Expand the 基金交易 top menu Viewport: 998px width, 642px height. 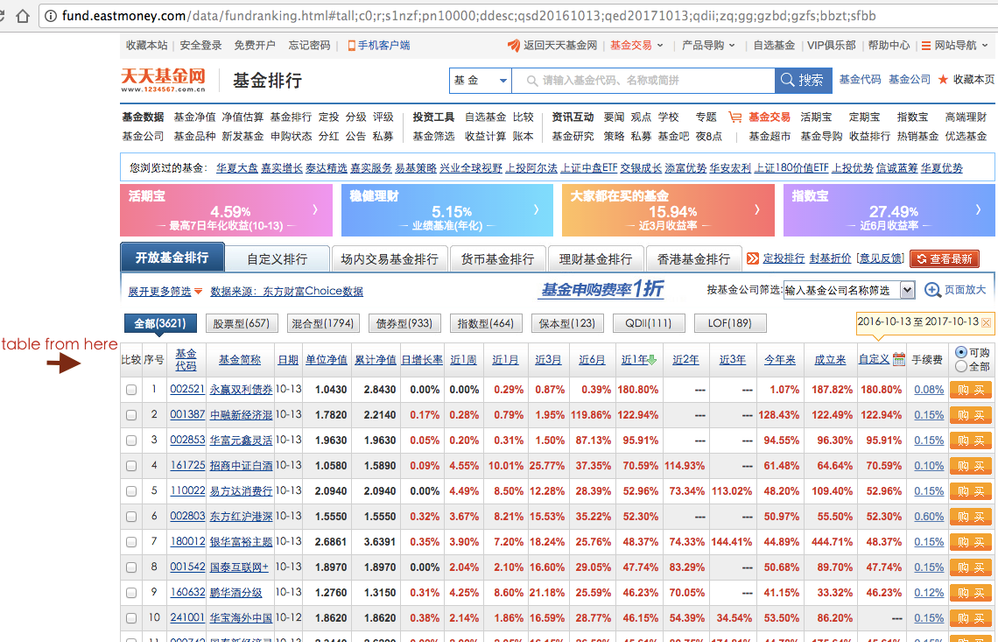[x=636, y=45]
